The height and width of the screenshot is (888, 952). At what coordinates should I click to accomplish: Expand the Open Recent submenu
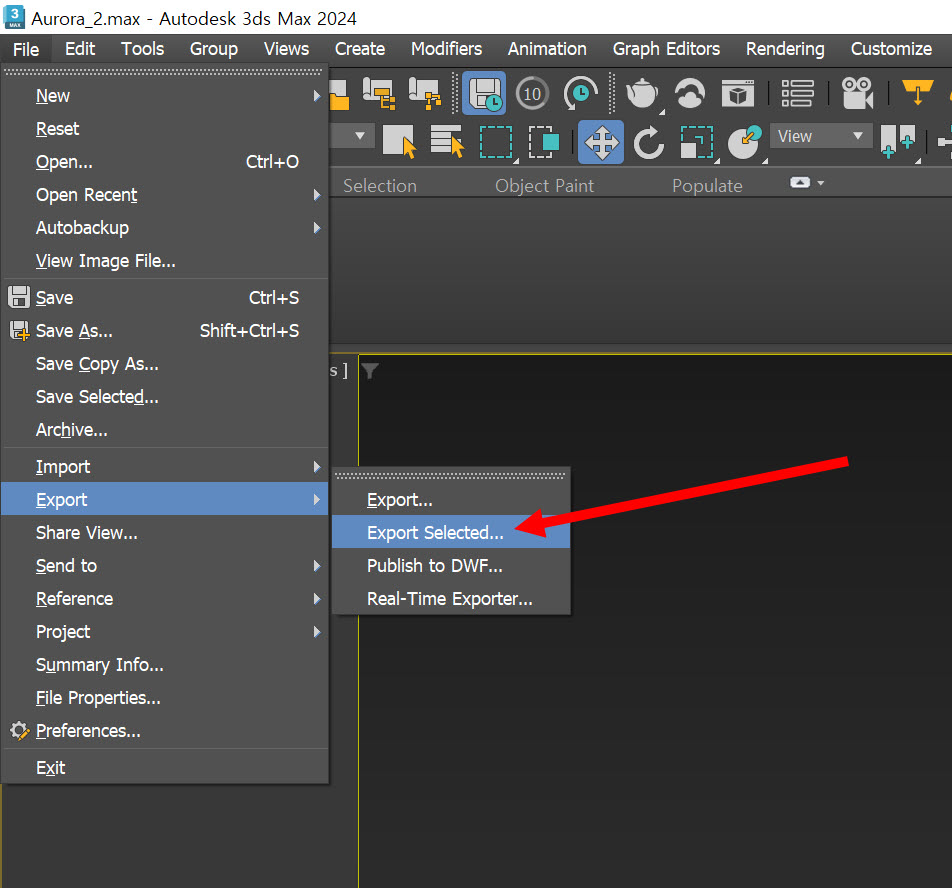click(165, 195)
